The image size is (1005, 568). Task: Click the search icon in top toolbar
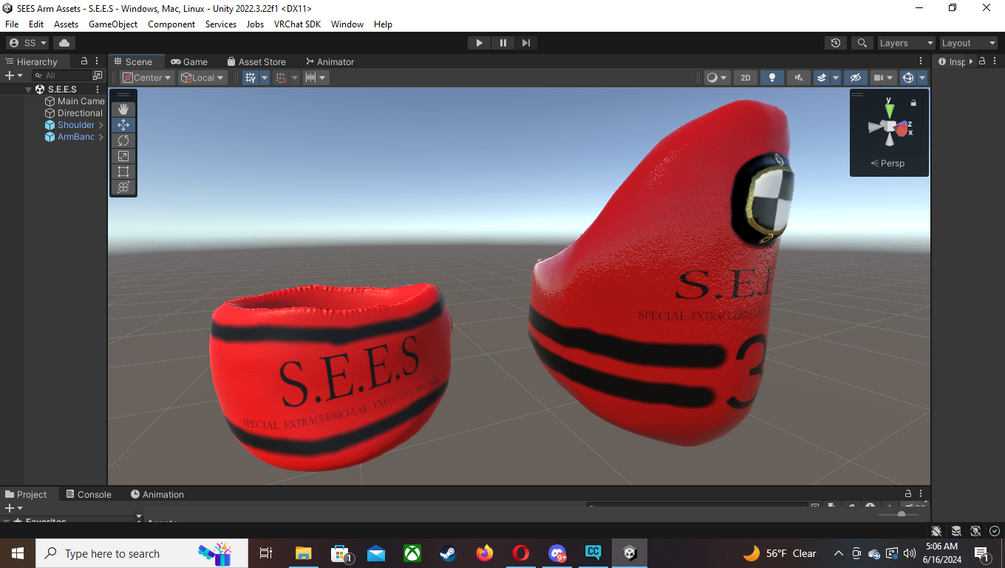click(862, 43)
